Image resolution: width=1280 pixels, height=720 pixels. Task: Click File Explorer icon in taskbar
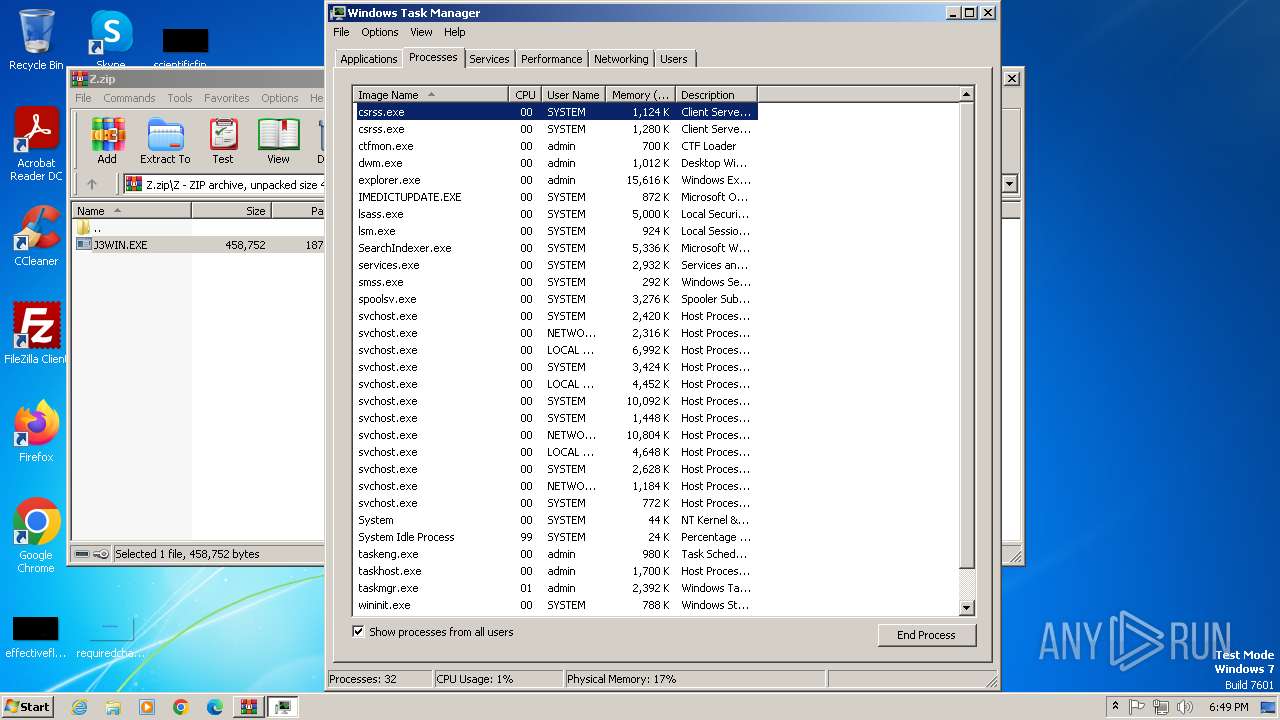(113, 707)
